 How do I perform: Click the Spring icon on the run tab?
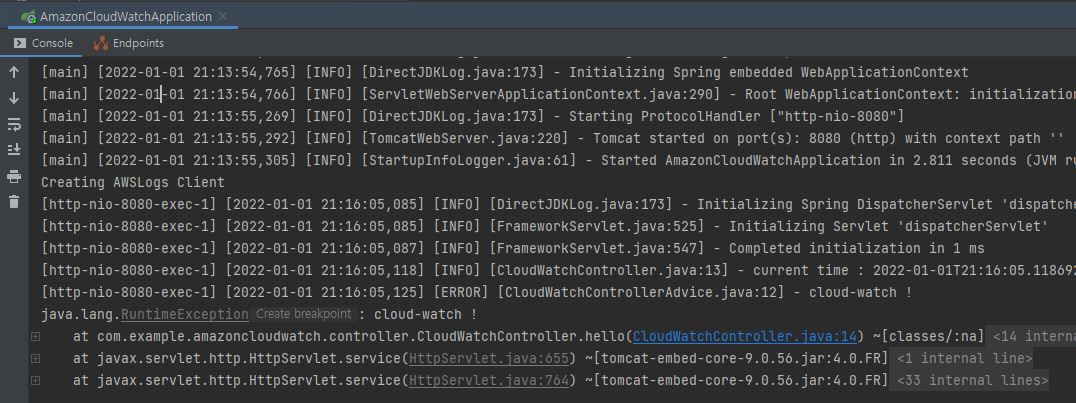28,16
